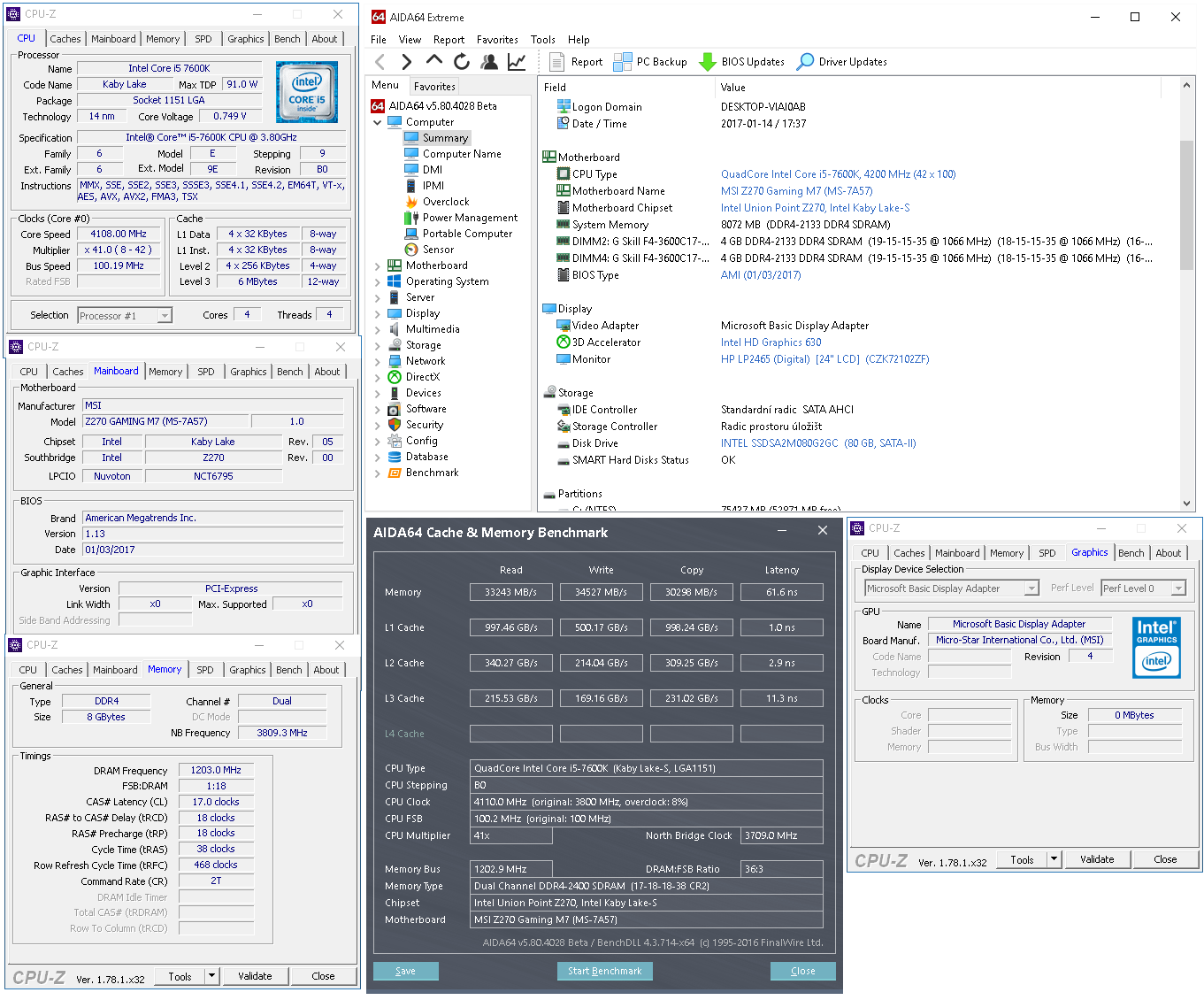
Task: Click BIOS Updates toolbar item
Action: pos(741,62)
